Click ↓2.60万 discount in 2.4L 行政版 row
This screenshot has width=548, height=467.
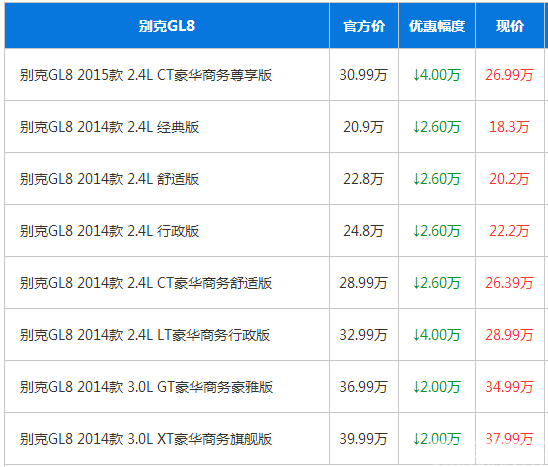click(437, 231)
